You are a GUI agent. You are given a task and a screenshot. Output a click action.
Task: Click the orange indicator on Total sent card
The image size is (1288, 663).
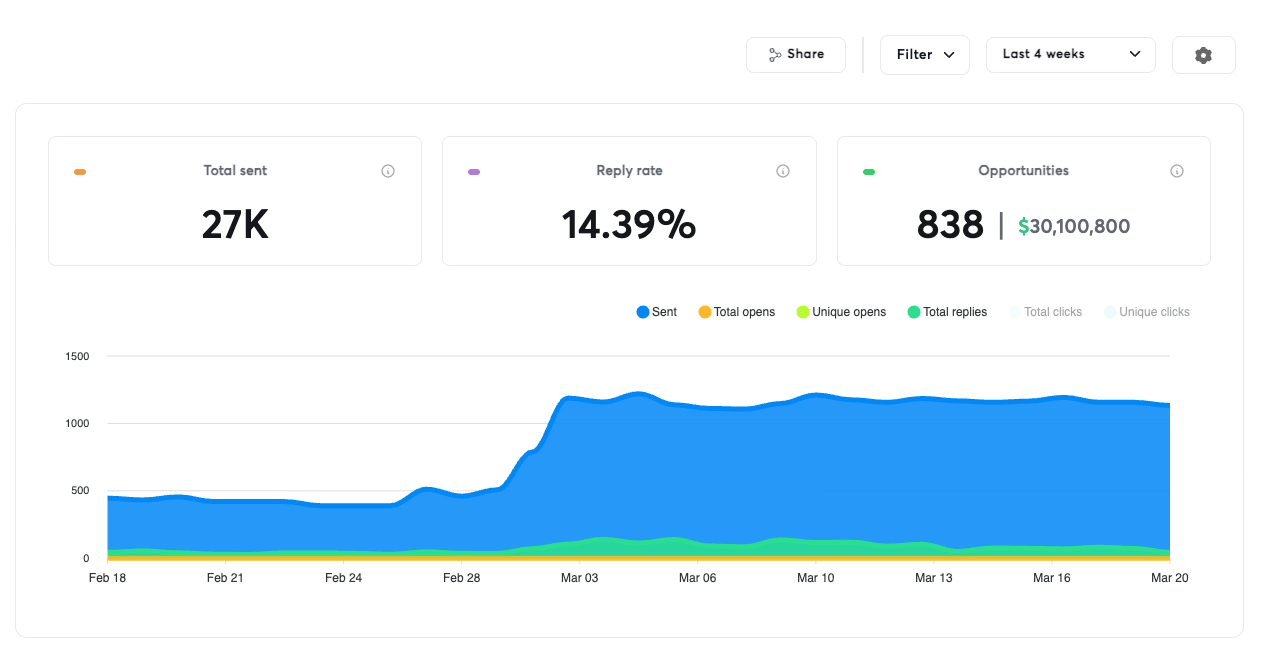click(x=79, y=170)
